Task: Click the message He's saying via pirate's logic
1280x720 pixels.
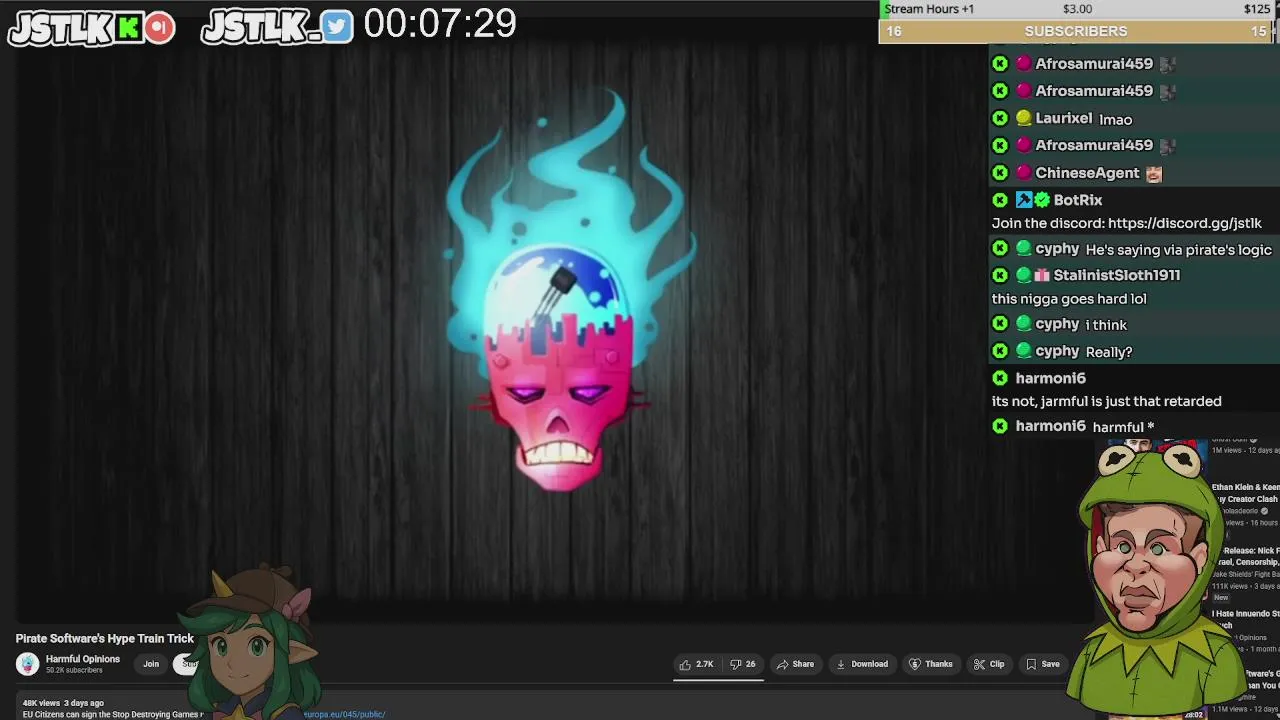Action: pyautogui.click(x=1178, y=250)
